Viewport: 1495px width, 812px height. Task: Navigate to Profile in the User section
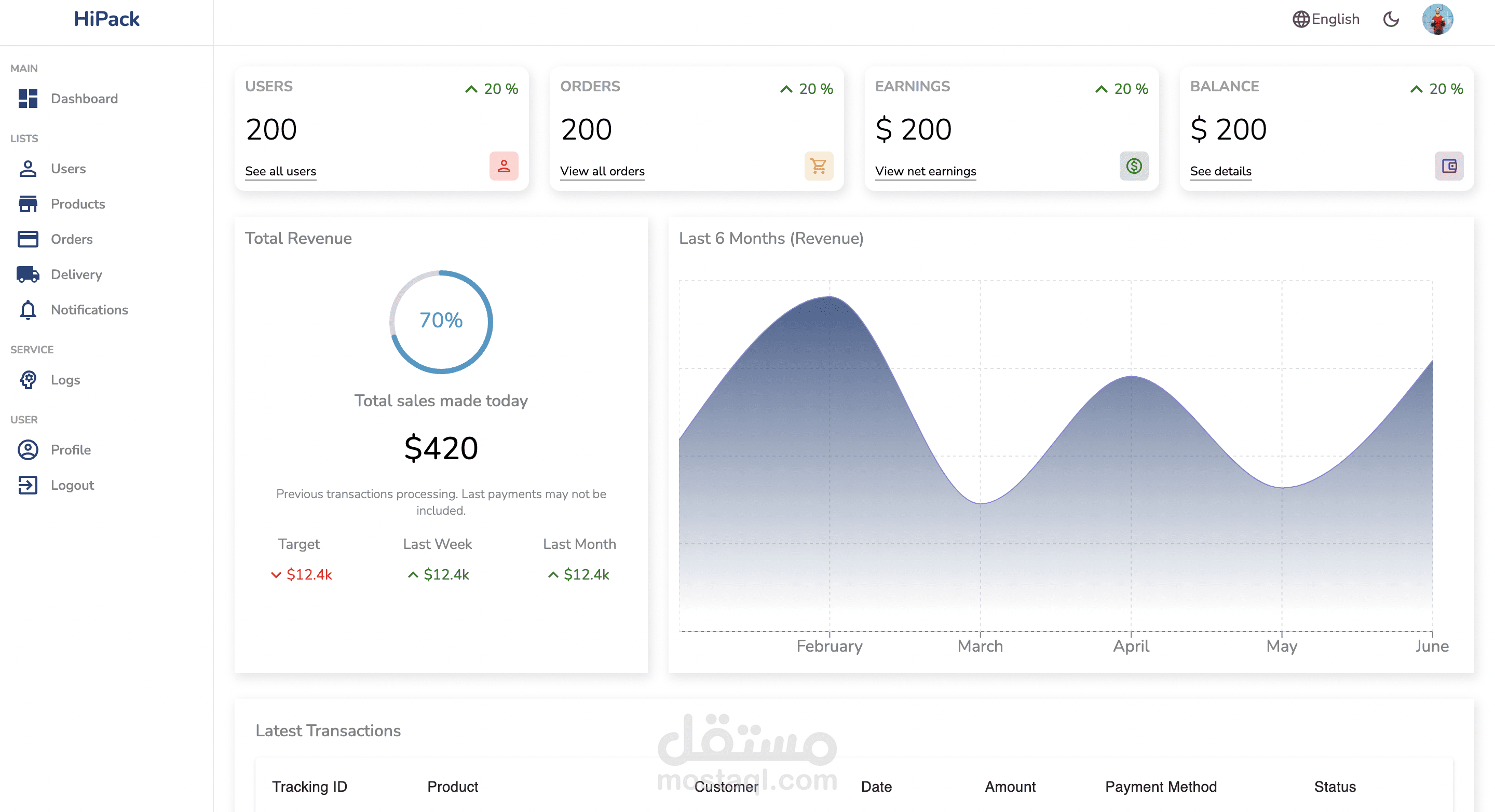(71, 450)
